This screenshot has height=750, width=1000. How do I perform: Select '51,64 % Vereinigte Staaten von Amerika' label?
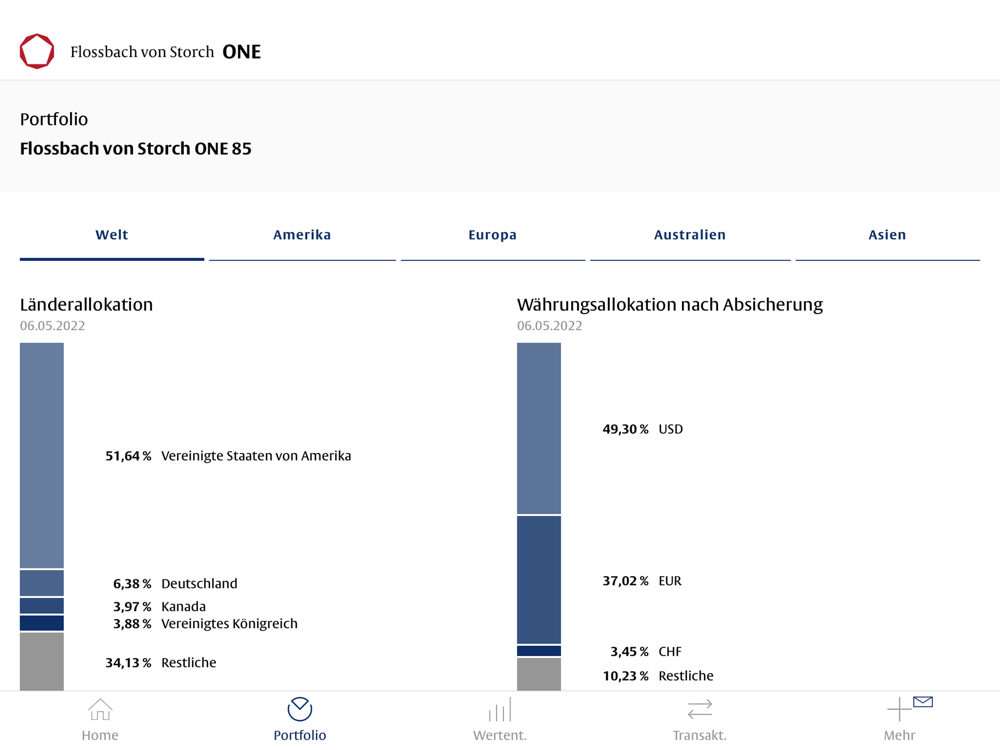pos(228,456)
